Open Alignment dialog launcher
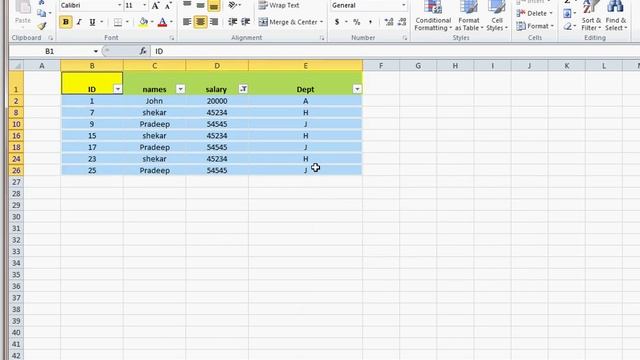Image resolution: width=640 pixels, height=360 pixels. pyautogui.click(x=322, y=38)
